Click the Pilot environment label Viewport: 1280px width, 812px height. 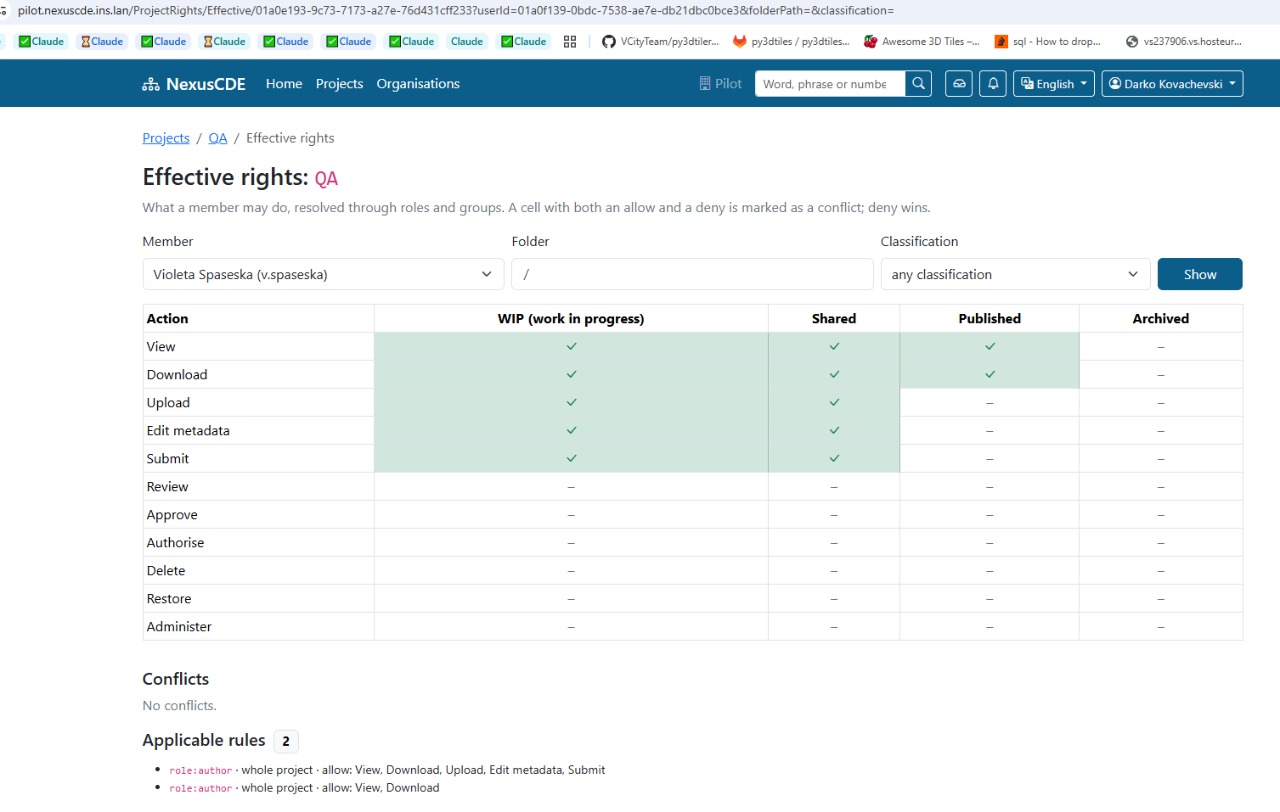[720, 84]
